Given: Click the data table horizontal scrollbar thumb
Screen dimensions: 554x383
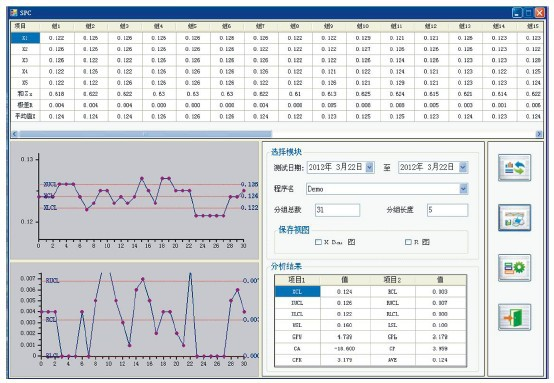Looking at the screenshot, I should [x=146, y=134].
